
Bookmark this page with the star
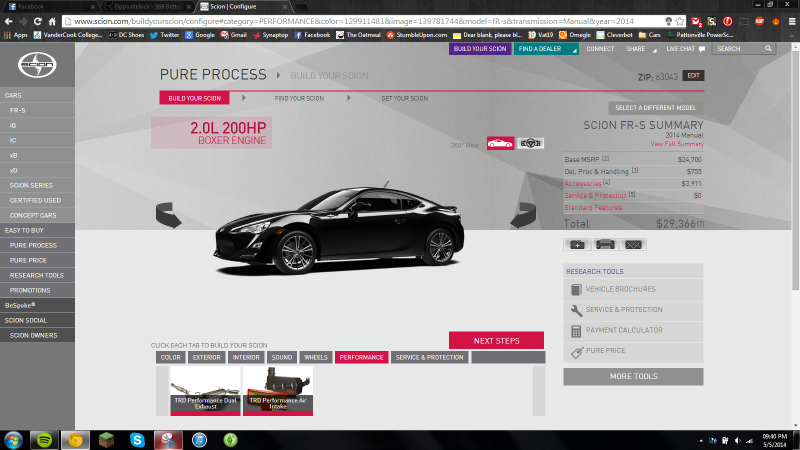[680, 21]
